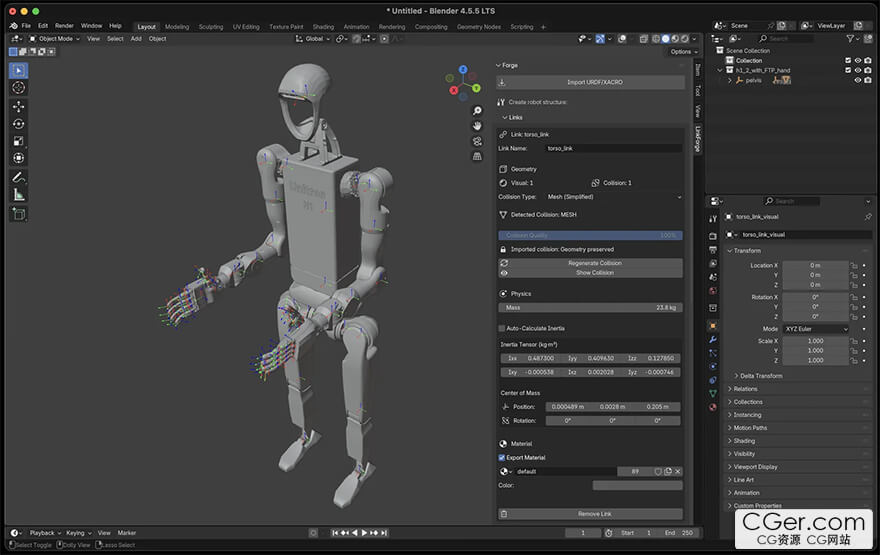The width and height of the screenshot is (880, 555).
Task: Select the Add Cube tool
Action: pos(18,213)
